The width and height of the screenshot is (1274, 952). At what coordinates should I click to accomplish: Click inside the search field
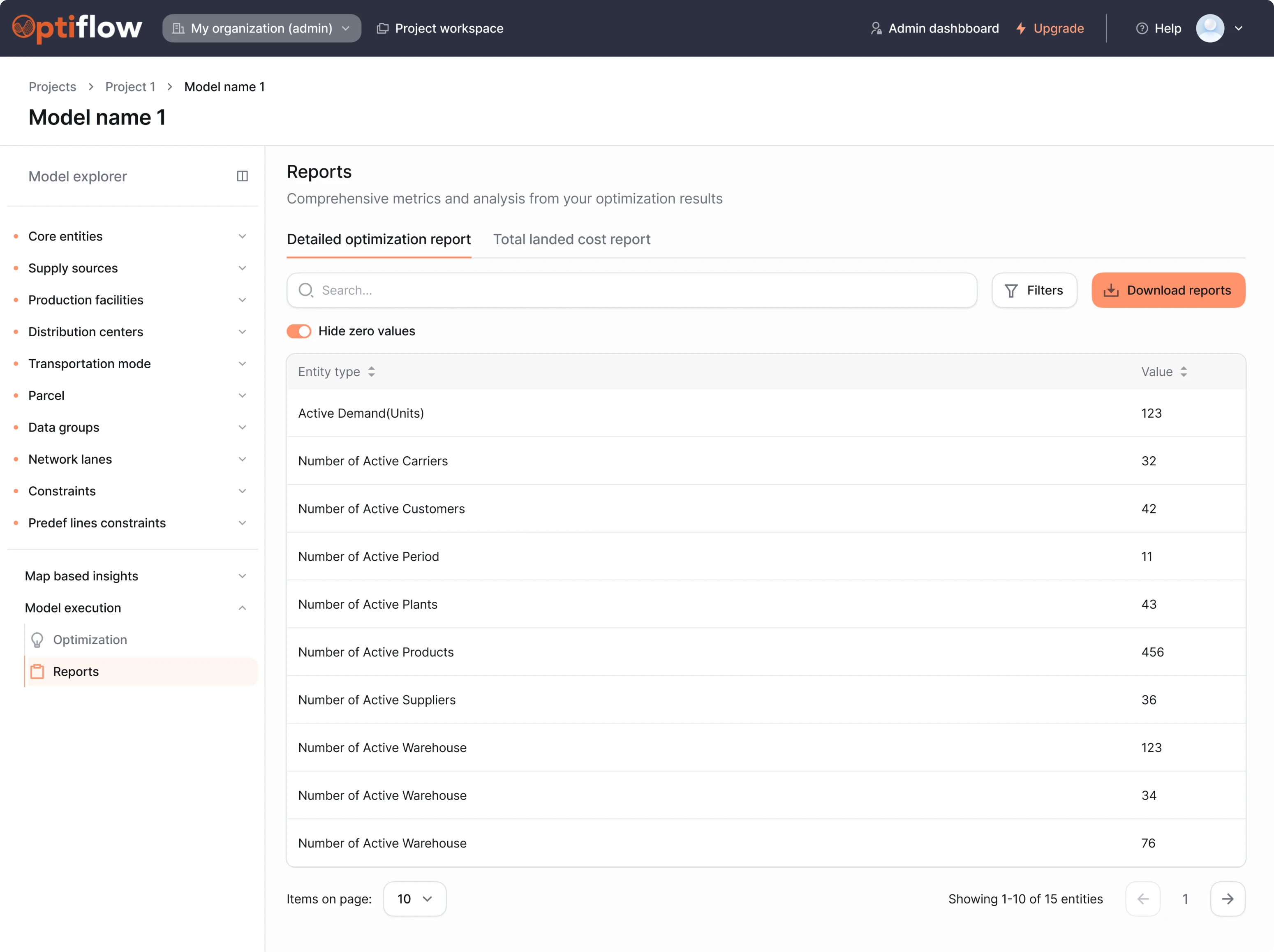(576, 290)
